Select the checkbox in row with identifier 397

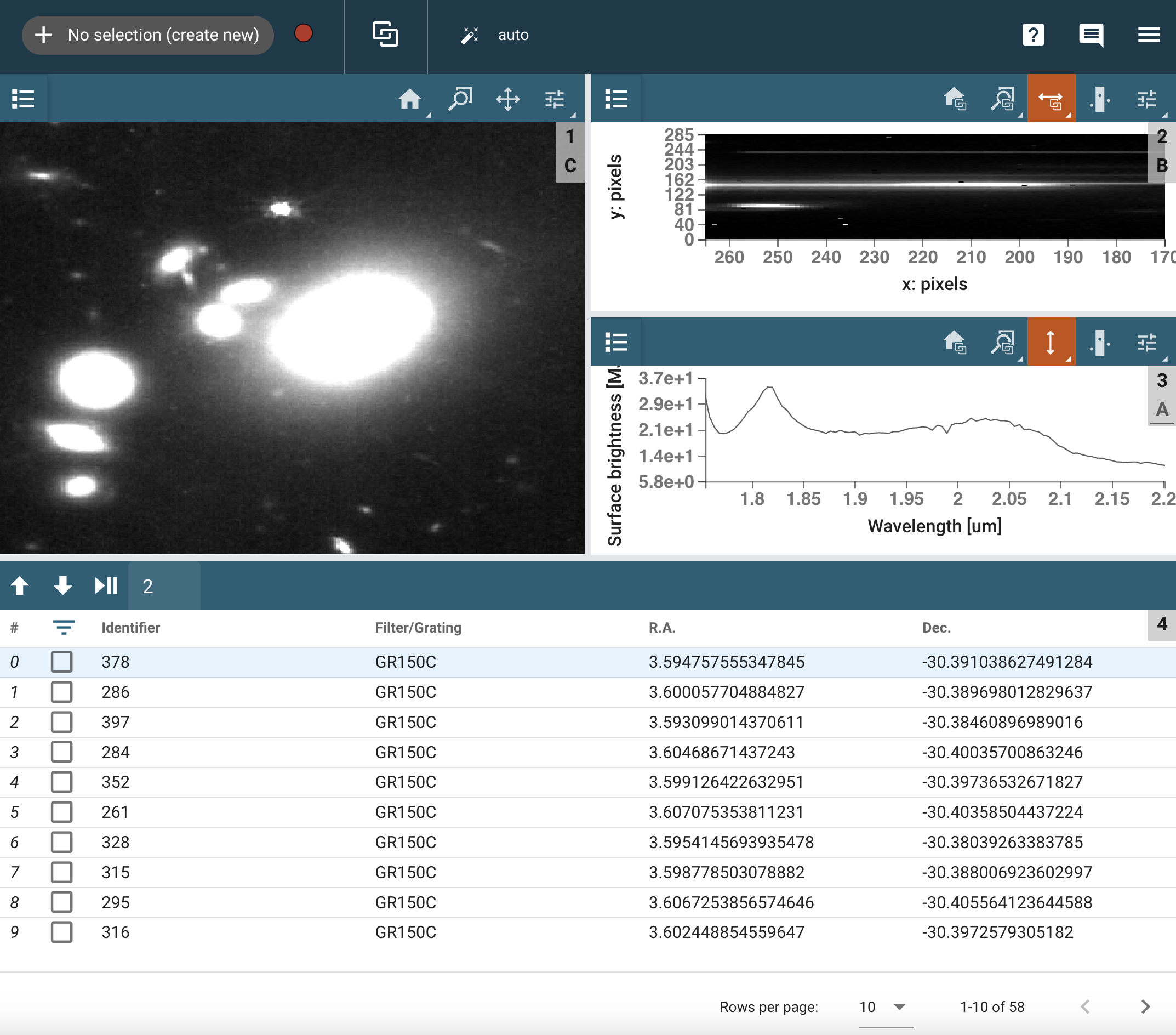(61, 722)
